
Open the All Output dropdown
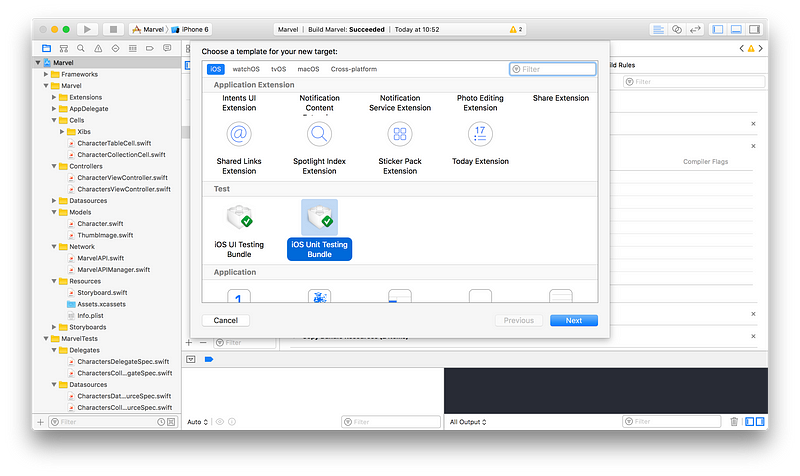(468, 422)
